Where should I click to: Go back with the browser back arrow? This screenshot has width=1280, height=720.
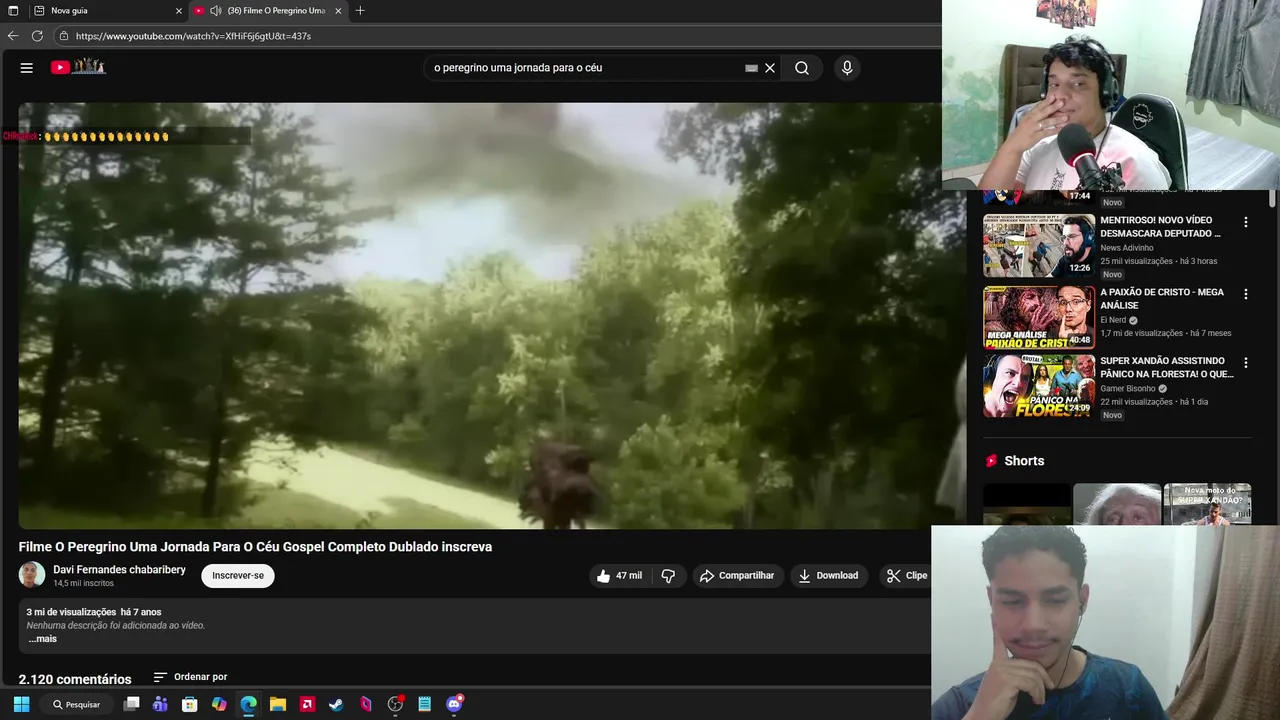13,36
